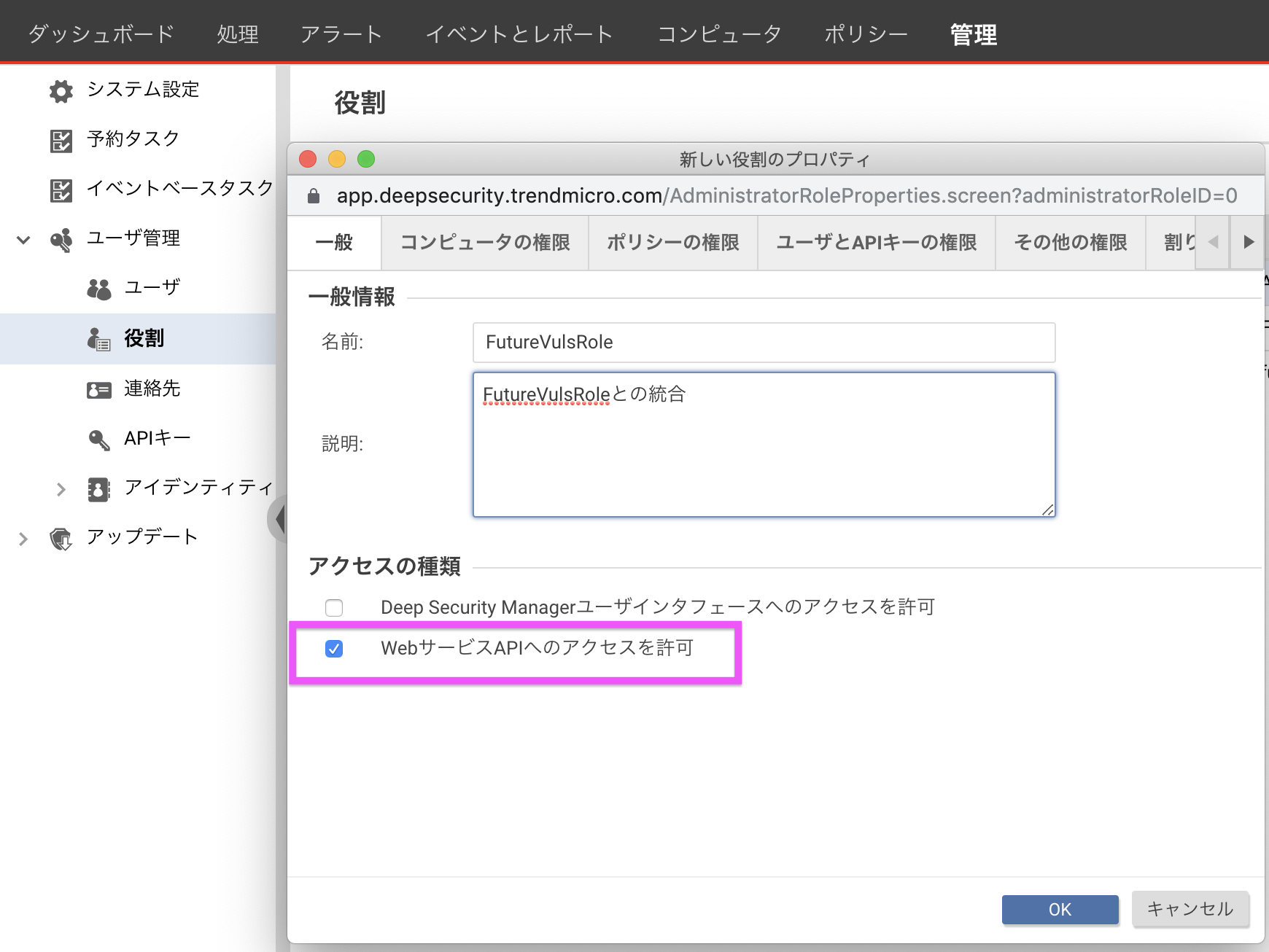This screenshot has height=952, width=1269.
Task: Open APIキー via the key icon
Action: [98, 438]
